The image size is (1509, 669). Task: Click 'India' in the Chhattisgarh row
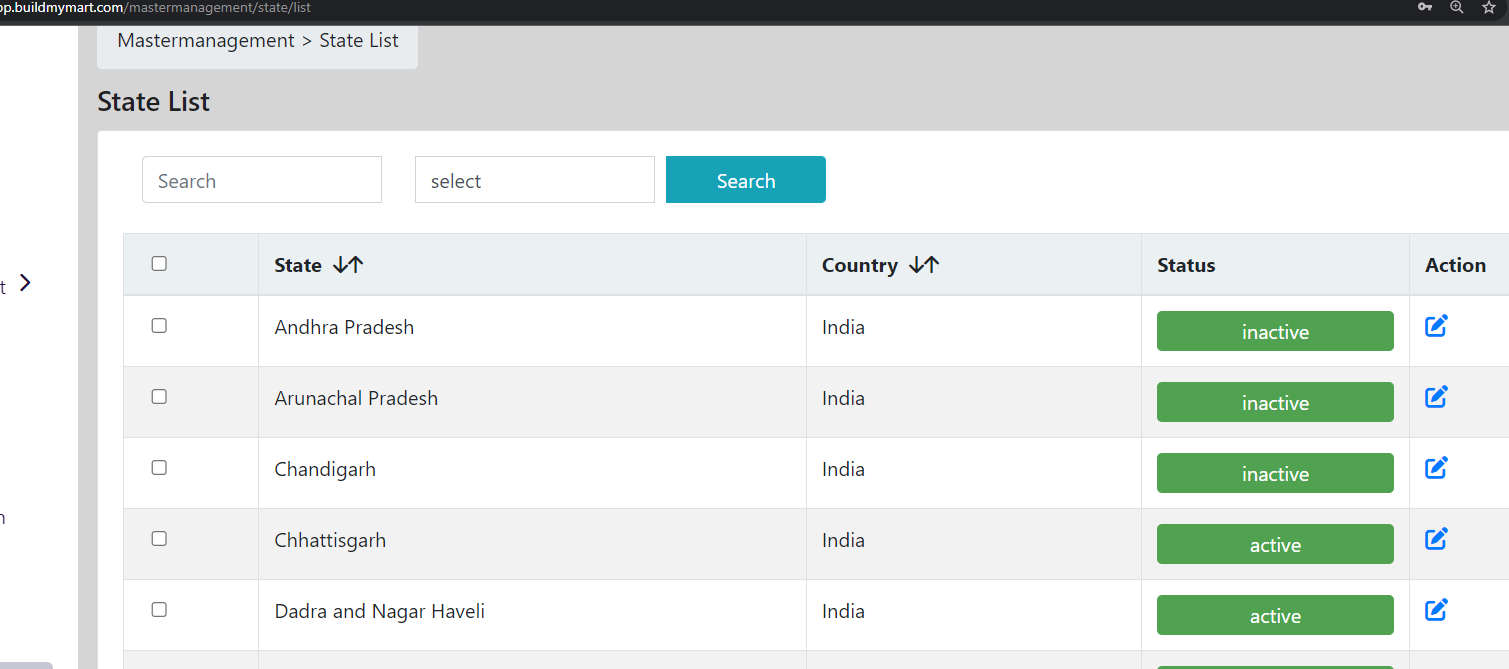[843, 540]
